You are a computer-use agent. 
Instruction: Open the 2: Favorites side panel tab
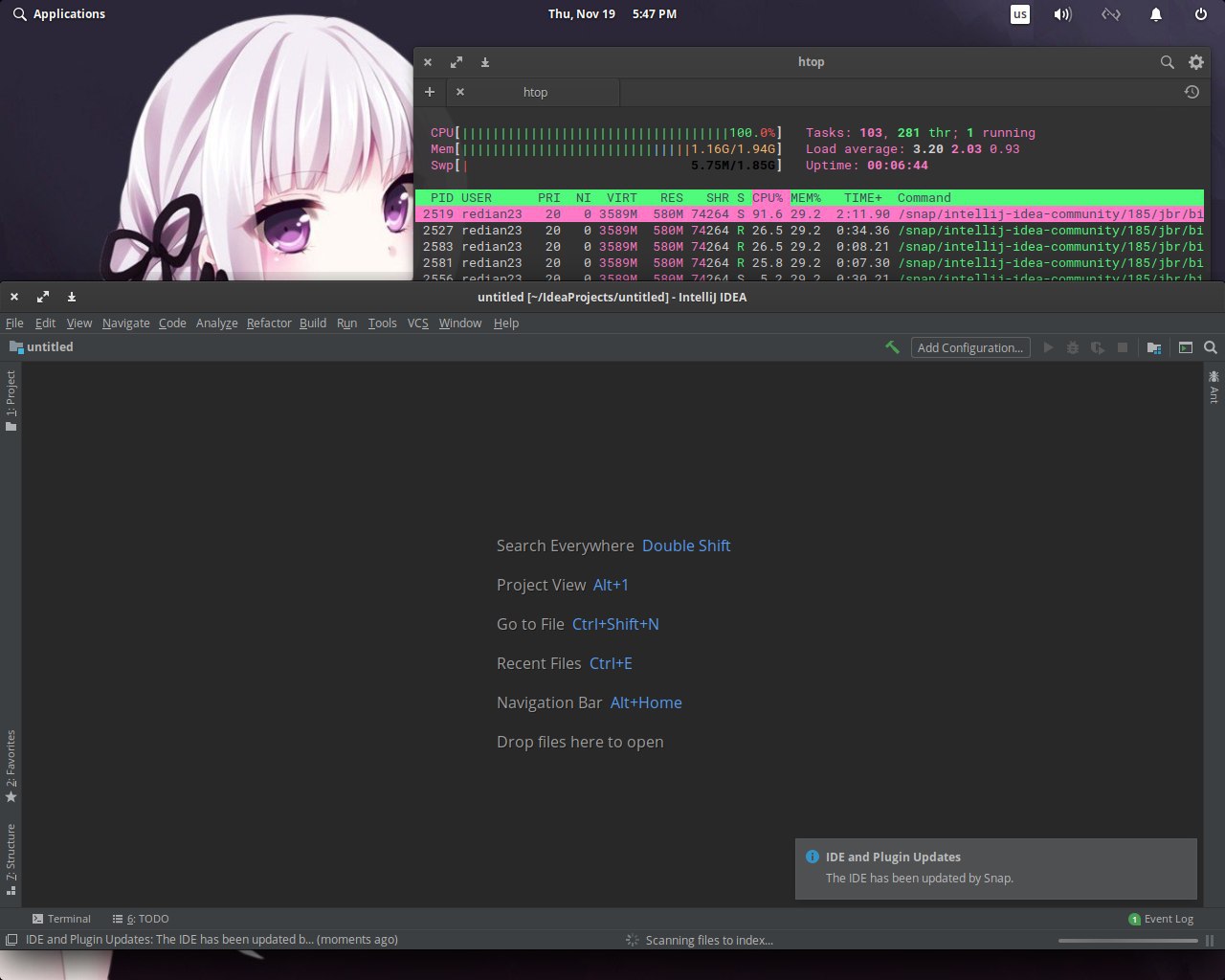11,766
